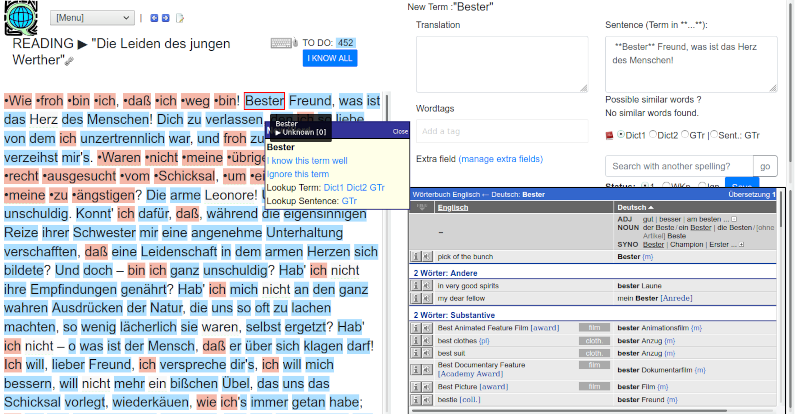Click info icon for Best Documentary Feature
Screen dimensions: 800x414
[x=416, y=370]
